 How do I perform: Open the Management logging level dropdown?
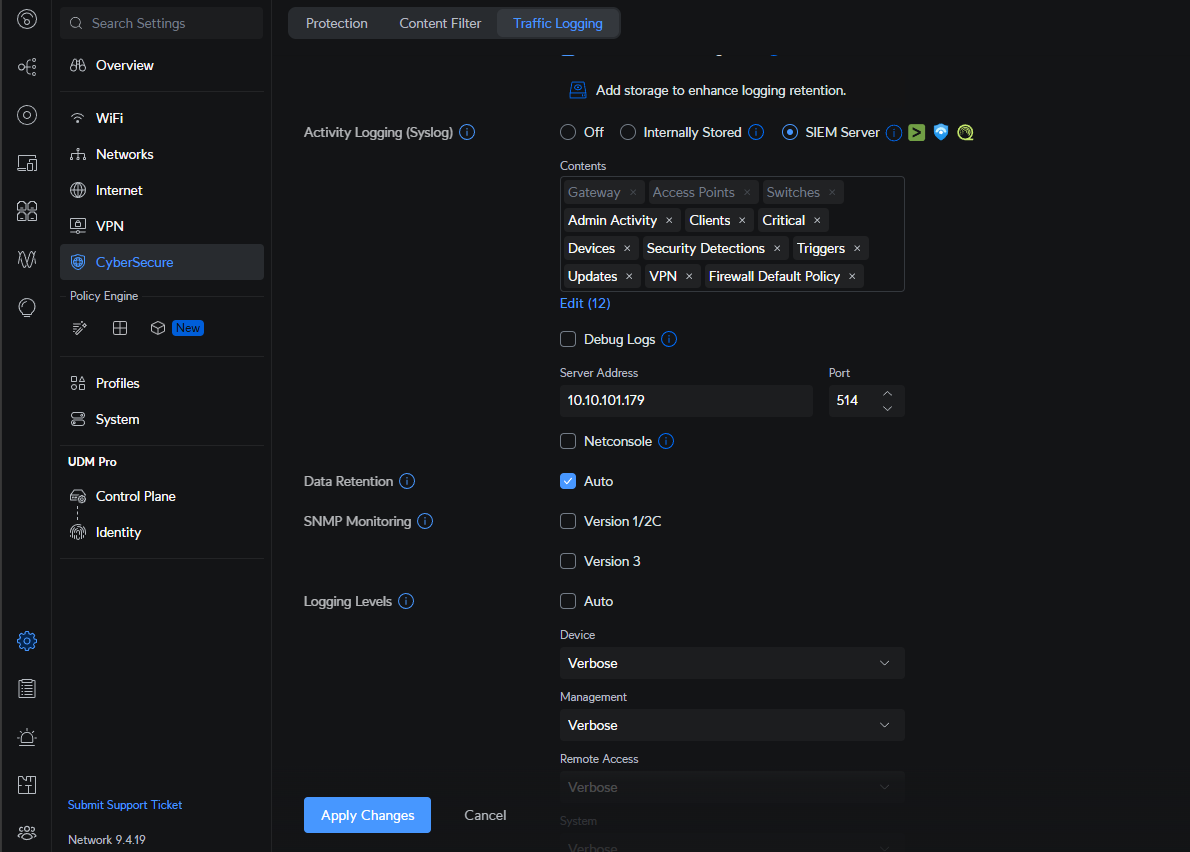(x=732, y=725)
